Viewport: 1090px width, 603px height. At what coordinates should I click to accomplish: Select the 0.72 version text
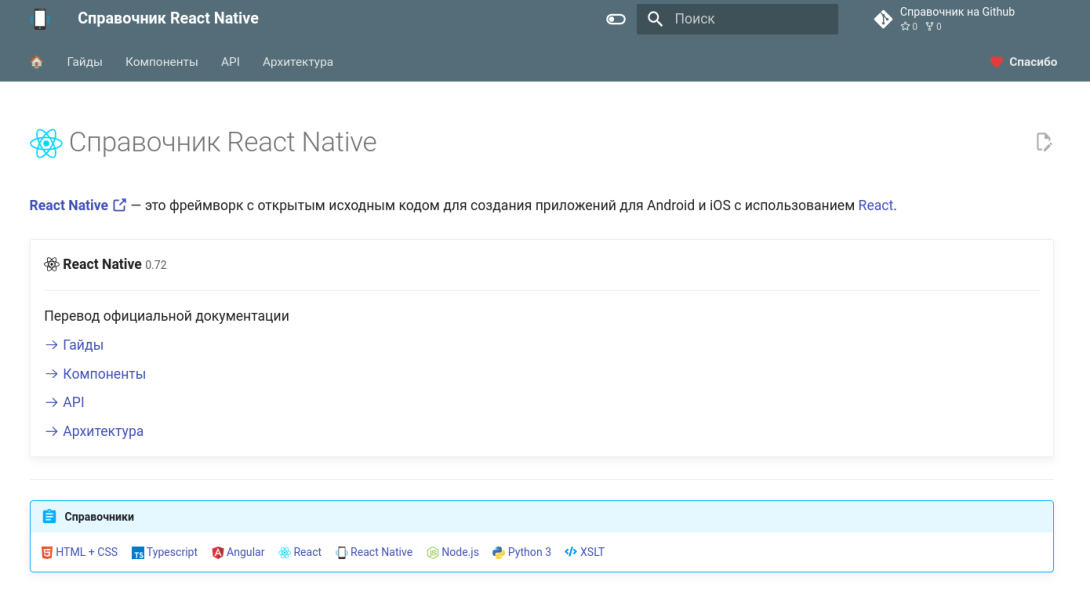click(x=156, y=265)
